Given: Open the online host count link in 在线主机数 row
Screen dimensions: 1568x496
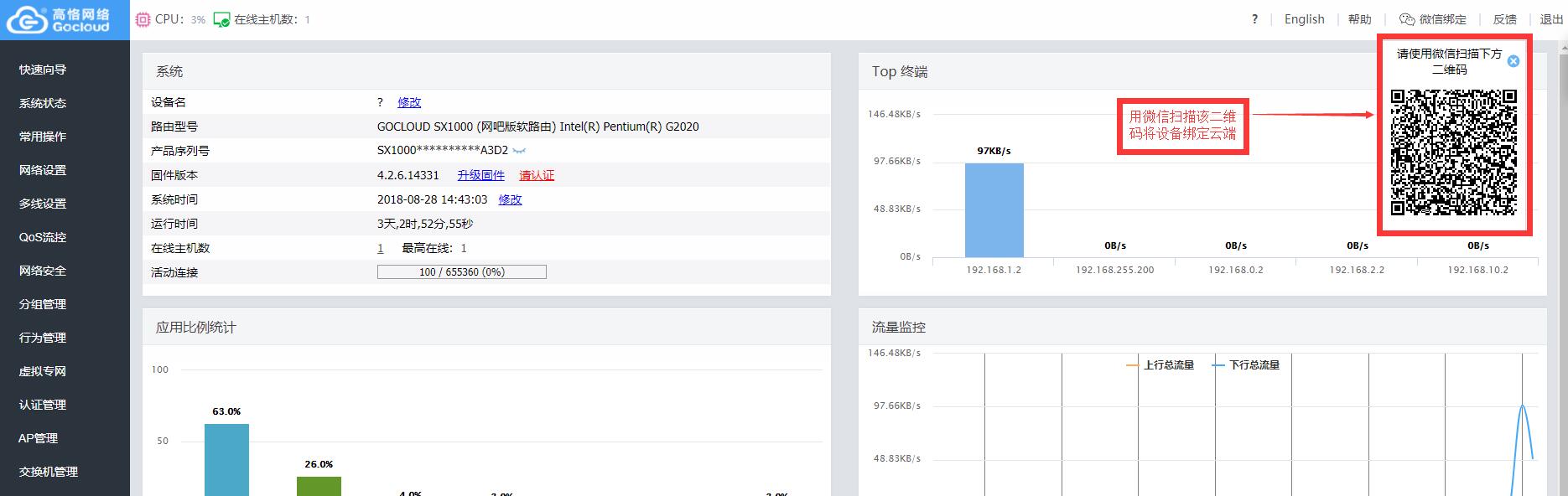Looking at the screenshot, I should point(381,248).
